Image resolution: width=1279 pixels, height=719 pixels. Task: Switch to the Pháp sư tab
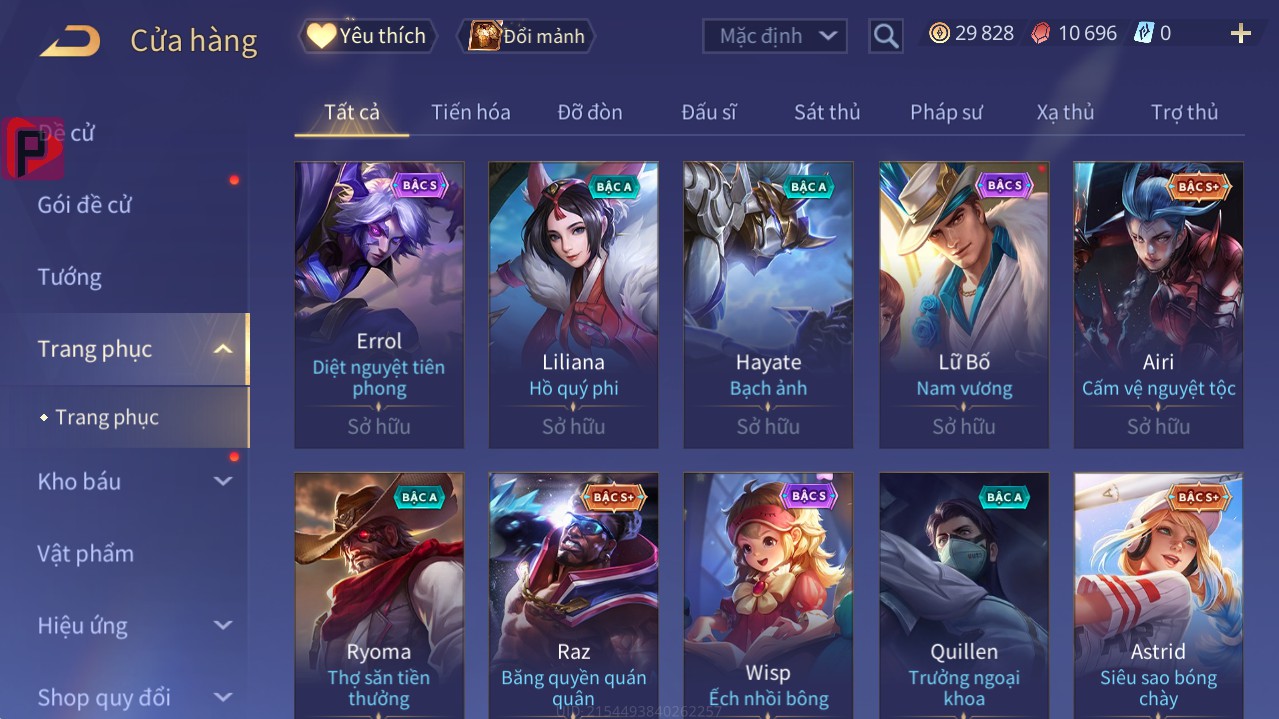pos(946,112)
